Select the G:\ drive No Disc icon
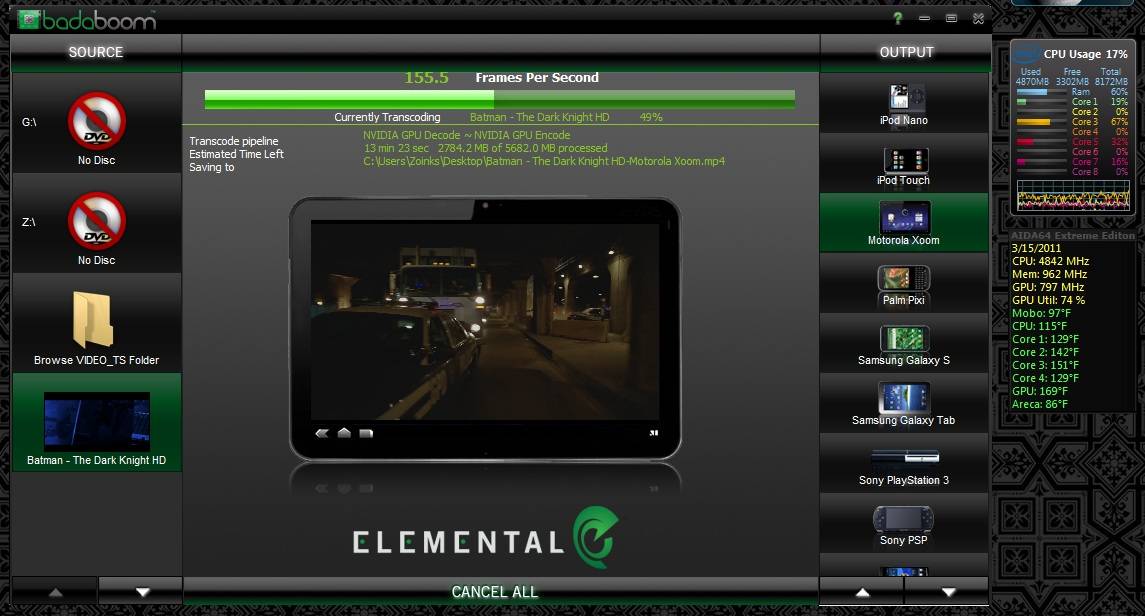The width and height of the screenshot is (1145, 616). coord(96,120)
